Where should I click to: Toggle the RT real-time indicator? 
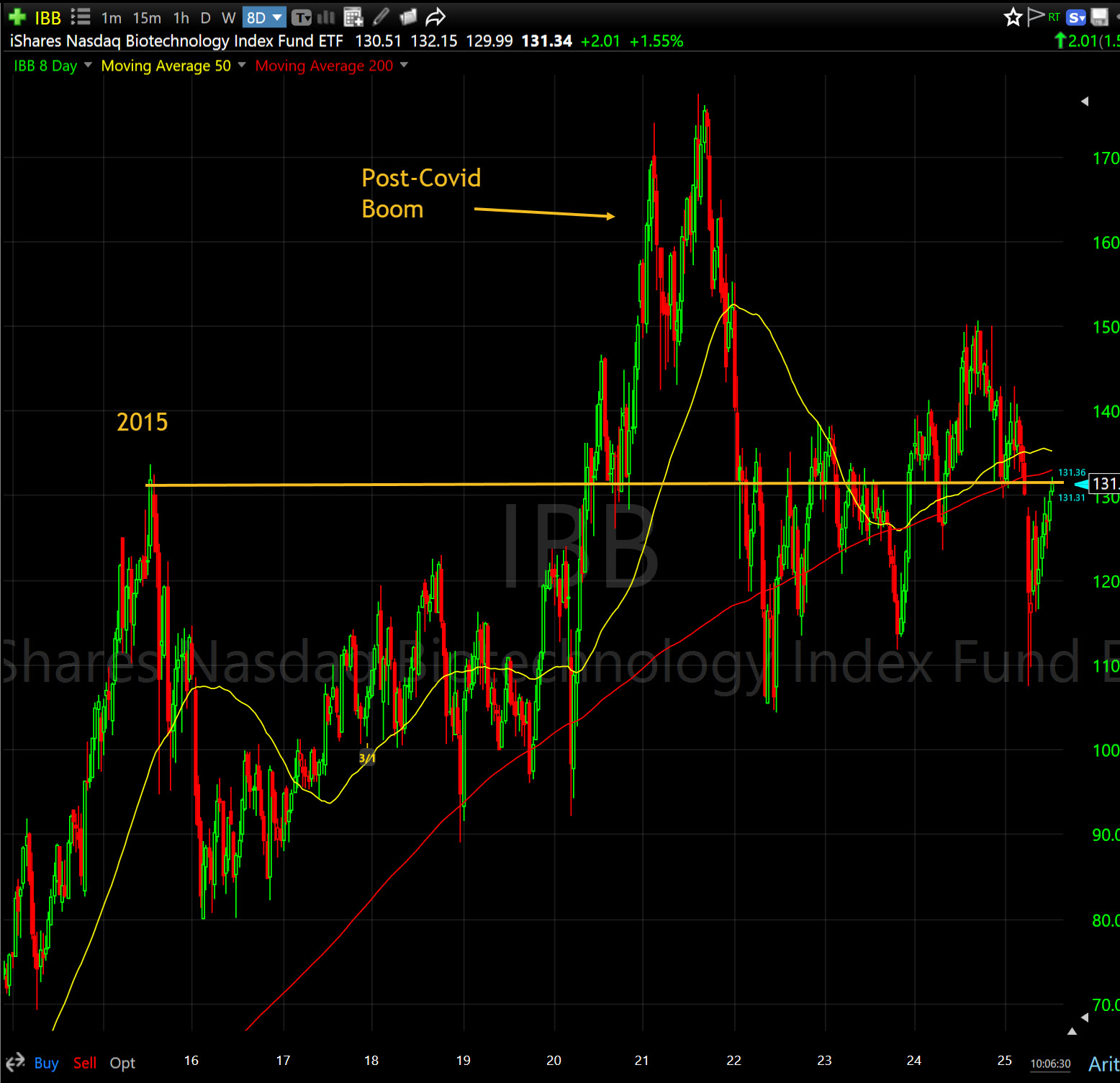point(1054,17)
